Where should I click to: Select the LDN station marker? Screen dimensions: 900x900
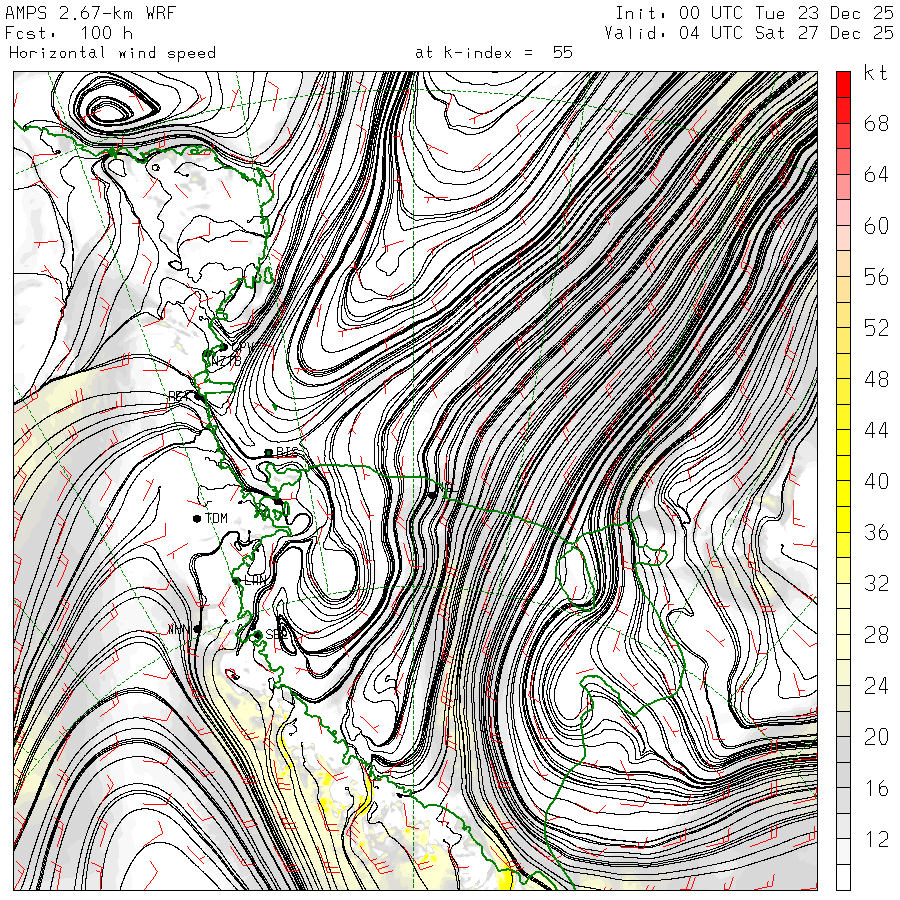click(236, 580)
